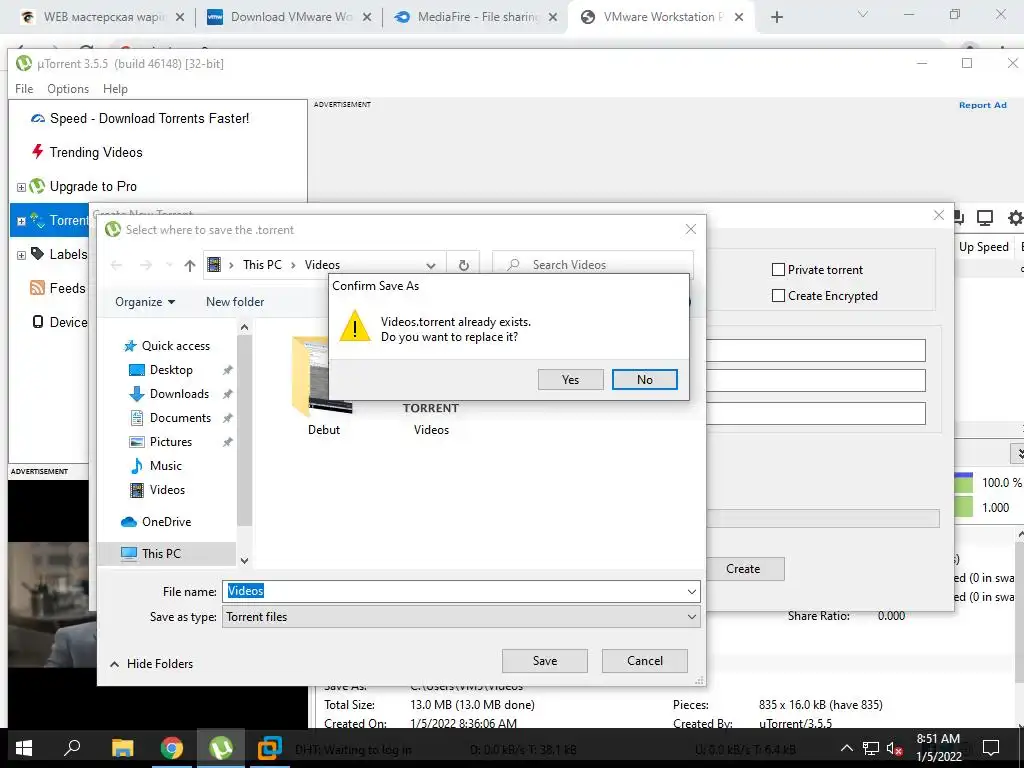Click the Search Videos field

pyautogui.click(x=592, y=265)
